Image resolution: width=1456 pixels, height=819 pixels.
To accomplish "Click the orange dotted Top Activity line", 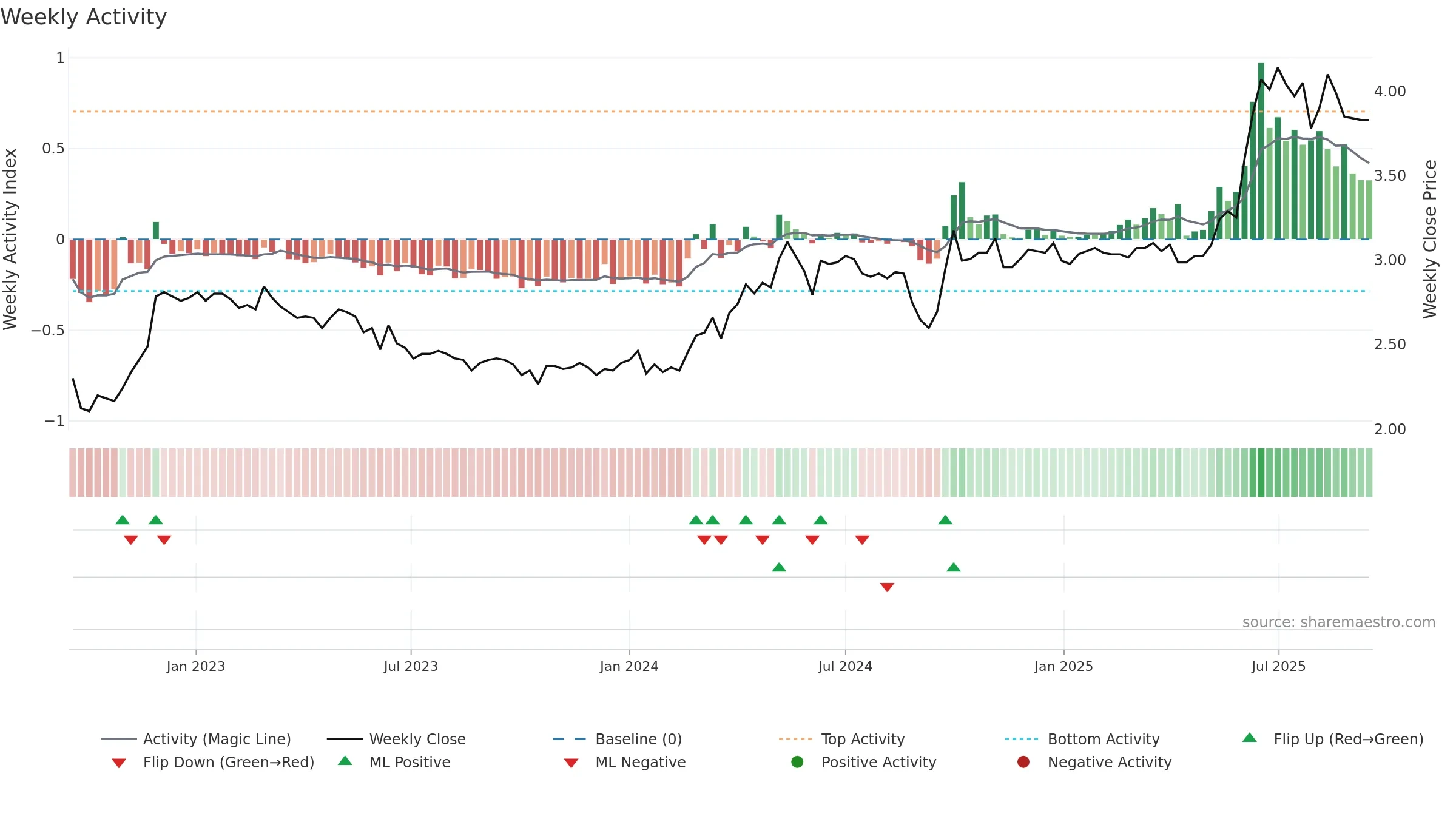I will [x=721, y=112].
